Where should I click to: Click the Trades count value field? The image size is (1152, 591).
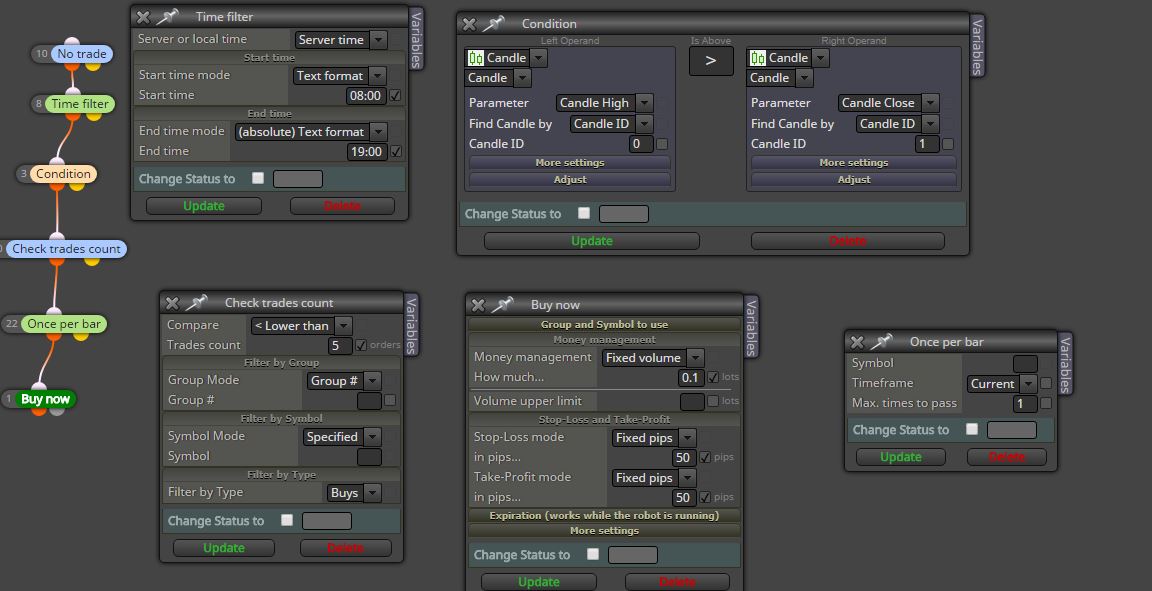click(340, 345)
